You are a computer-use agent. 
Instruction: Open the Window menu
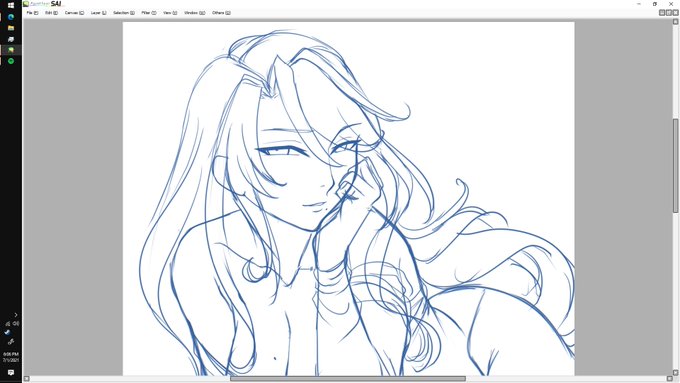tap(194, 13)
